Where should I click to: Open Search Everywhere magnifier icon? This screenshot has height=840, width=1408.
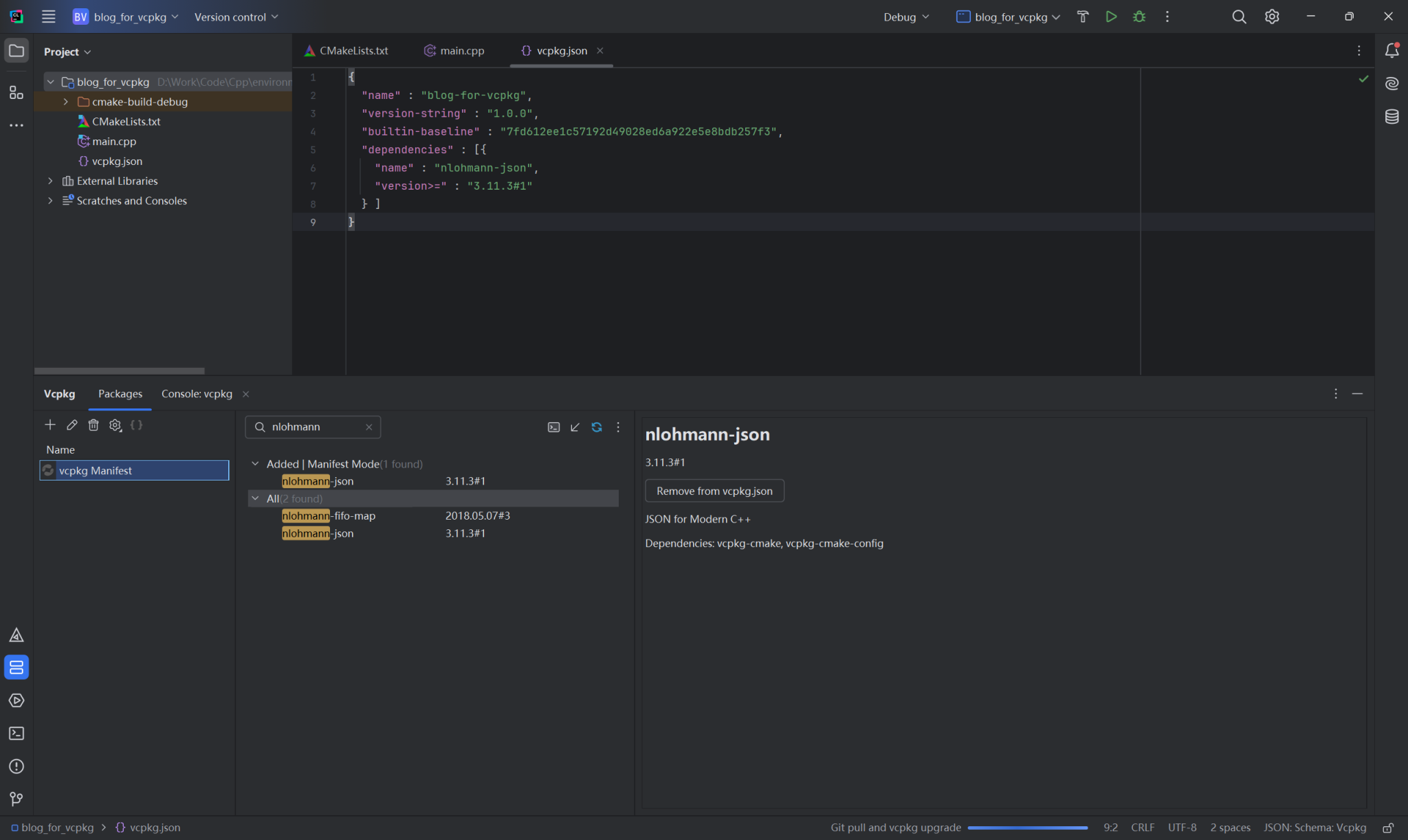pos(1240,16)
